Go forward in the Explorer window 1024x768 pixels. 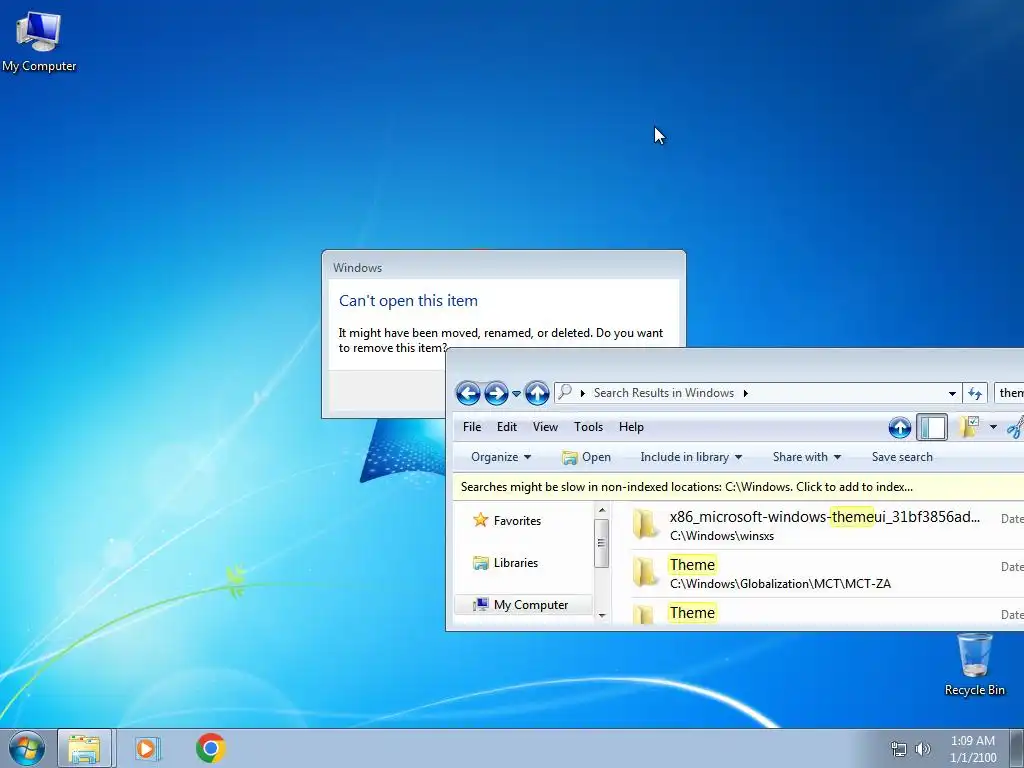coord(496,393)
